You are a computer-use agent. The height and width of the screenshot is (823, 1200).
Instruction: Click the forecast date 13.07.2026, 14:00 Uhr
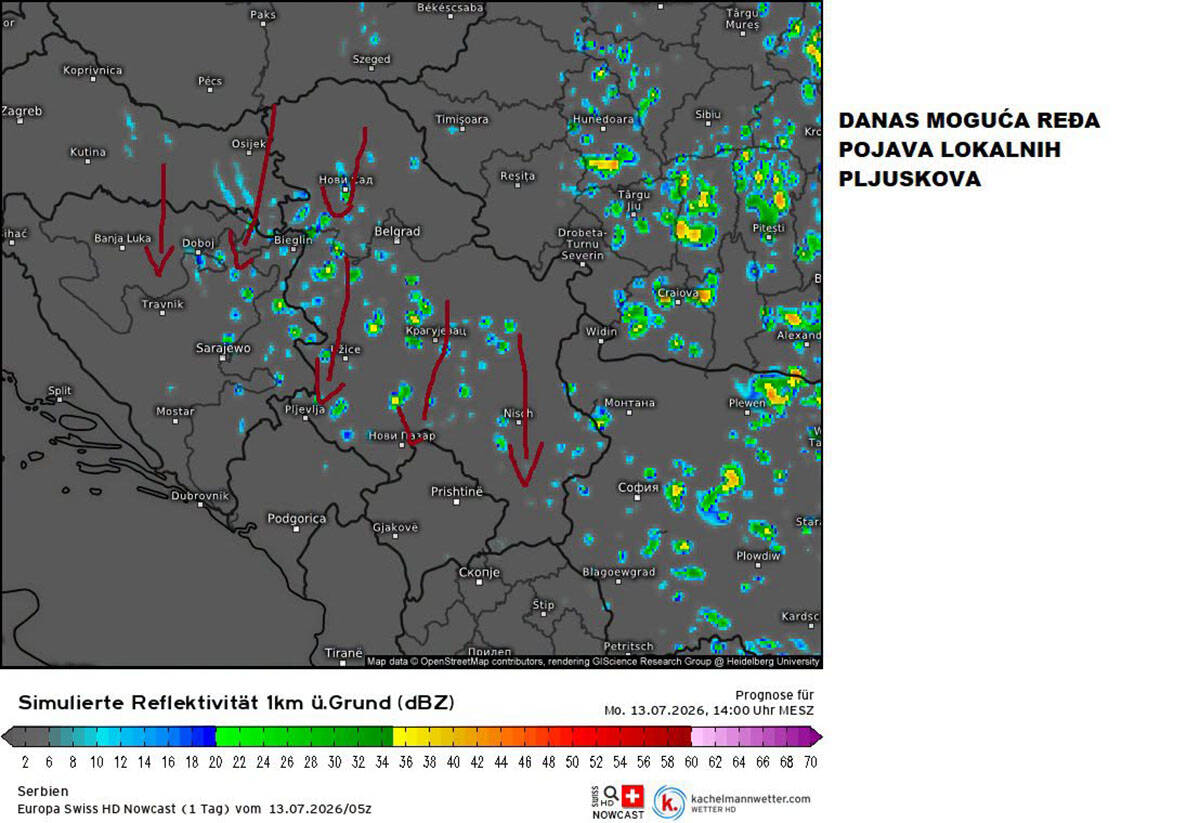[708, 711]
